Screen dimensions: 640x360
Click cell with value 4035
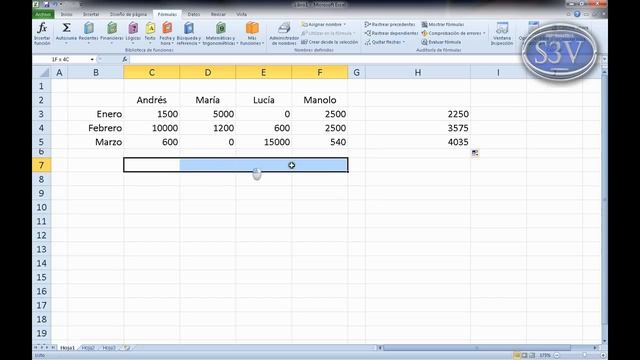418,142
